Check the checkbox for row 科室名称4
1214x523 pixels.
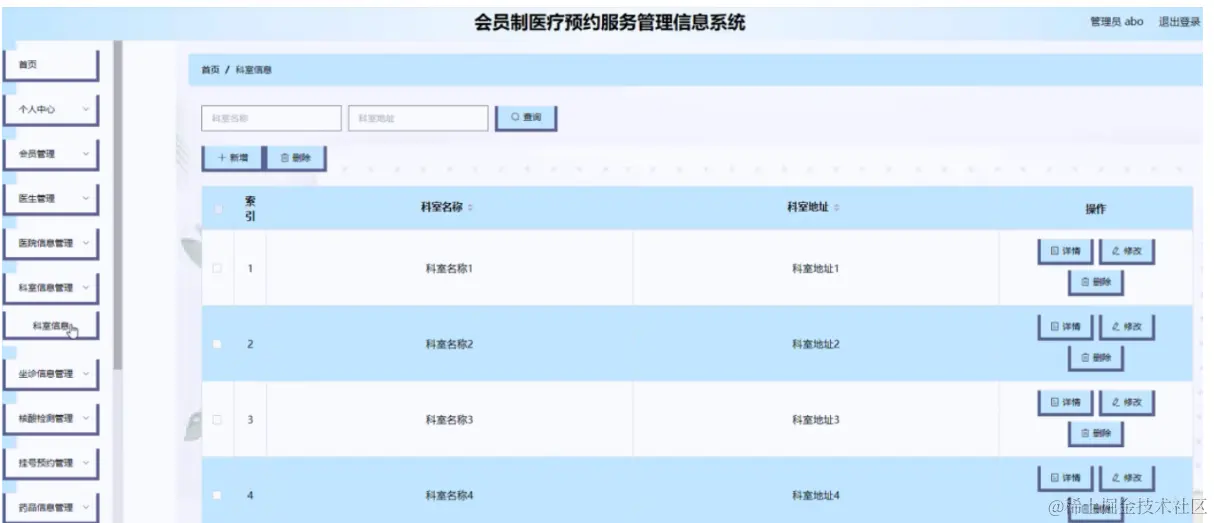(x=218, y=495)
